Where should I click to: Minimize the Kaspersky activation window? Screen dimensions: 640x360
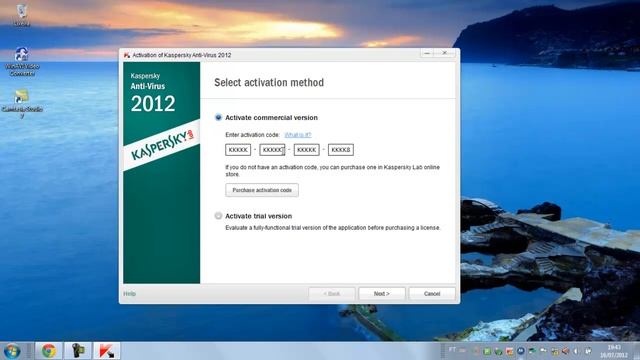[x=427, y=53]
